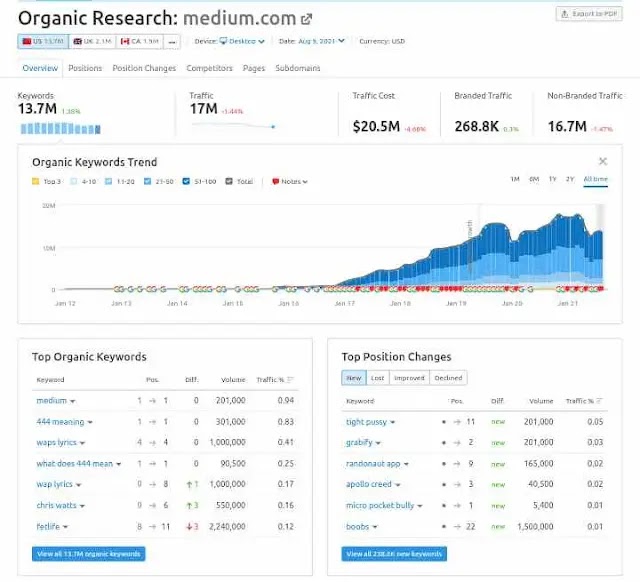Image resolution: width=640 pixels, height=582 pixels.
Task: Toggle 51-100 series checkbox
Action: pos(186,181)
